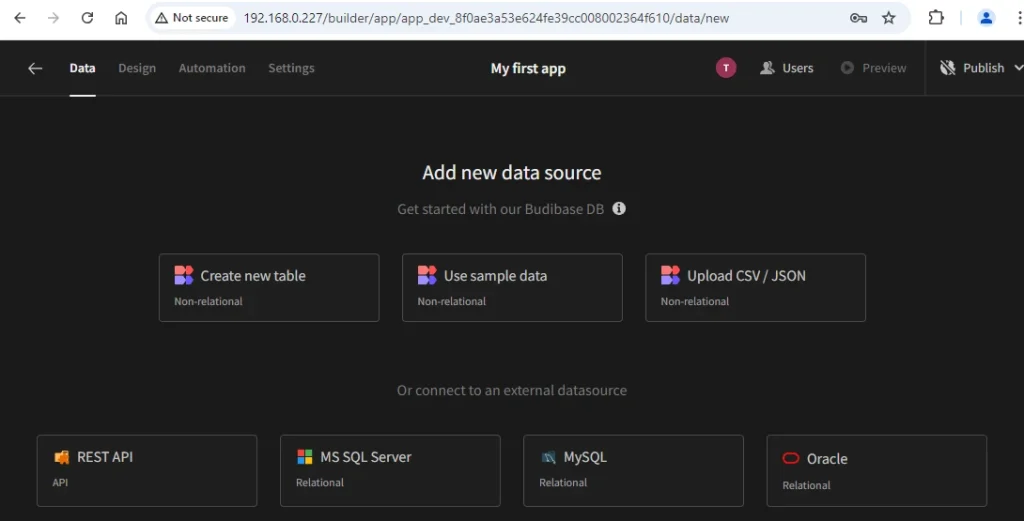
Task: Expand the Publish dropdown chevron
Action: tap(1018, 68)
